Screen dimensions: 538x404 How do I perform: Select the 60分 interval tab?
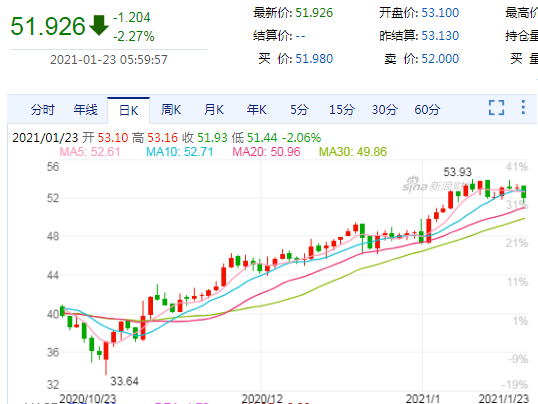coord(427,110)
